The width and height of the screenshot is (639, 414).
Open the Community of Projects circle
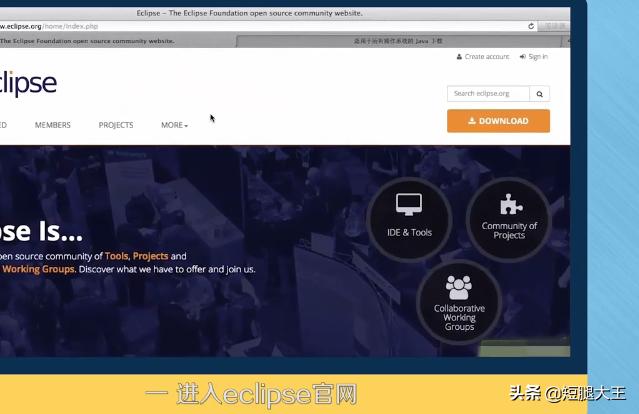[x=509, y=219]
